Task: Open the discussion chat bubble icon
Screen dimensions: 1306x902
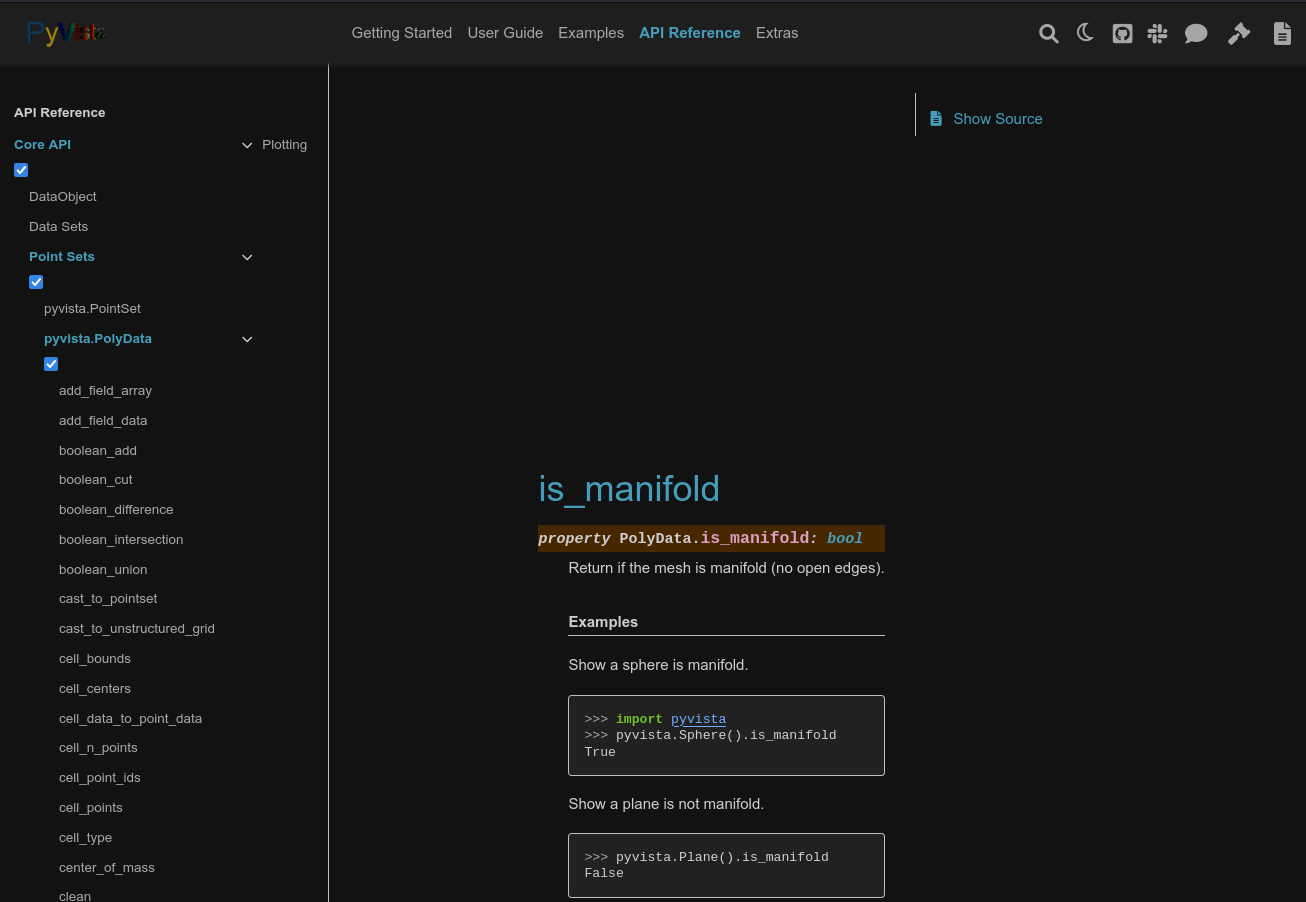Action: [1196, 33]
